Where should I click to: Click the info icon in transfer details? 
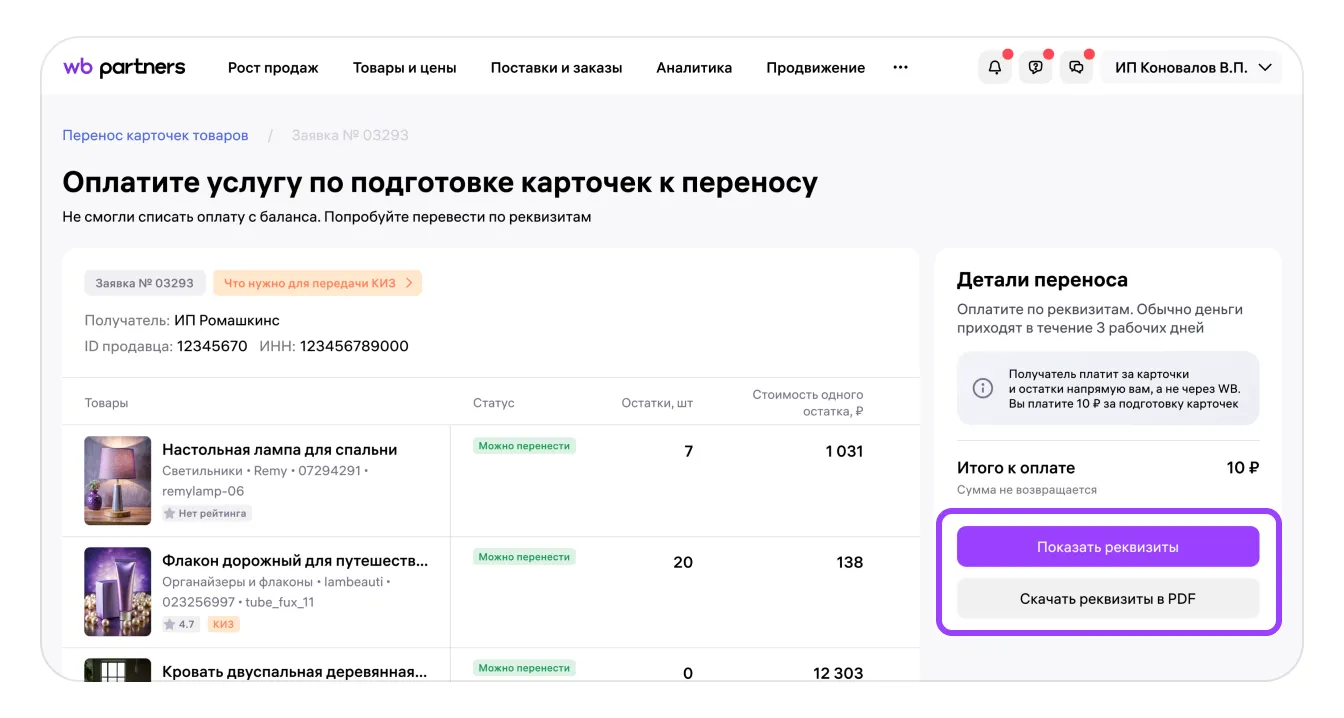983,388
